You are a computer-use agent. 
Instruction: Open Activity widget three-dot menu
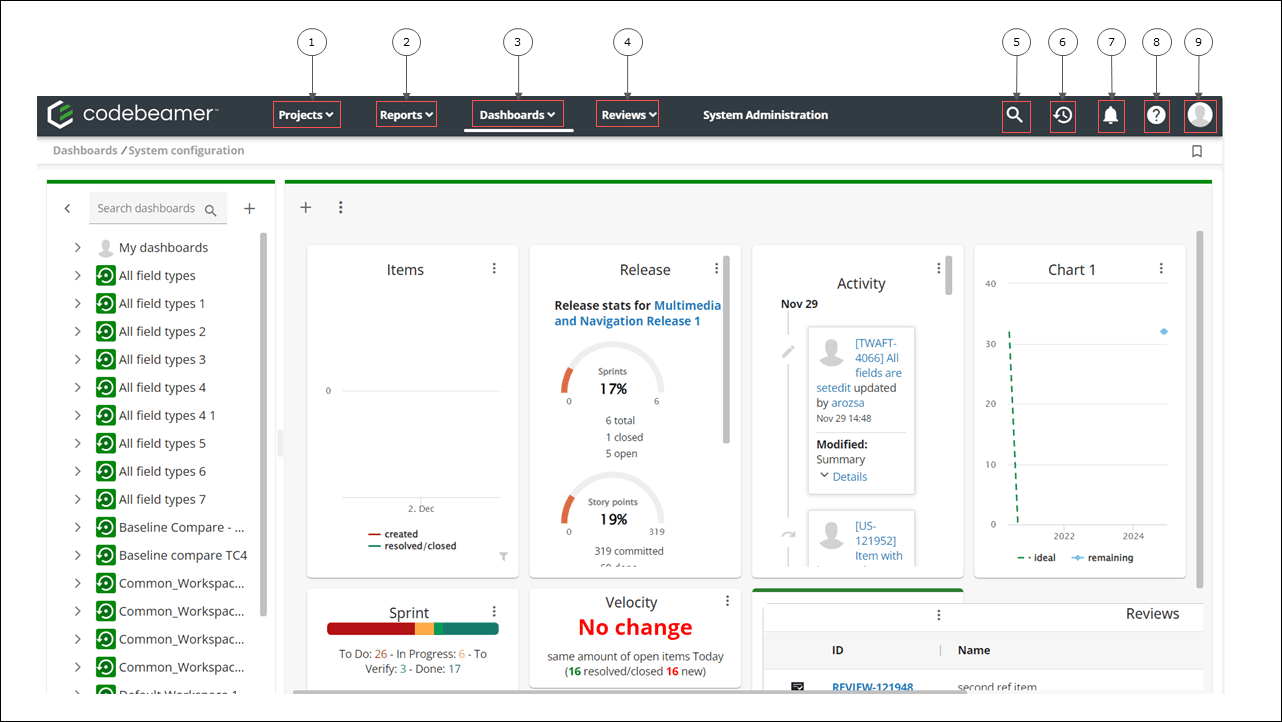click(x=938, y=268)
